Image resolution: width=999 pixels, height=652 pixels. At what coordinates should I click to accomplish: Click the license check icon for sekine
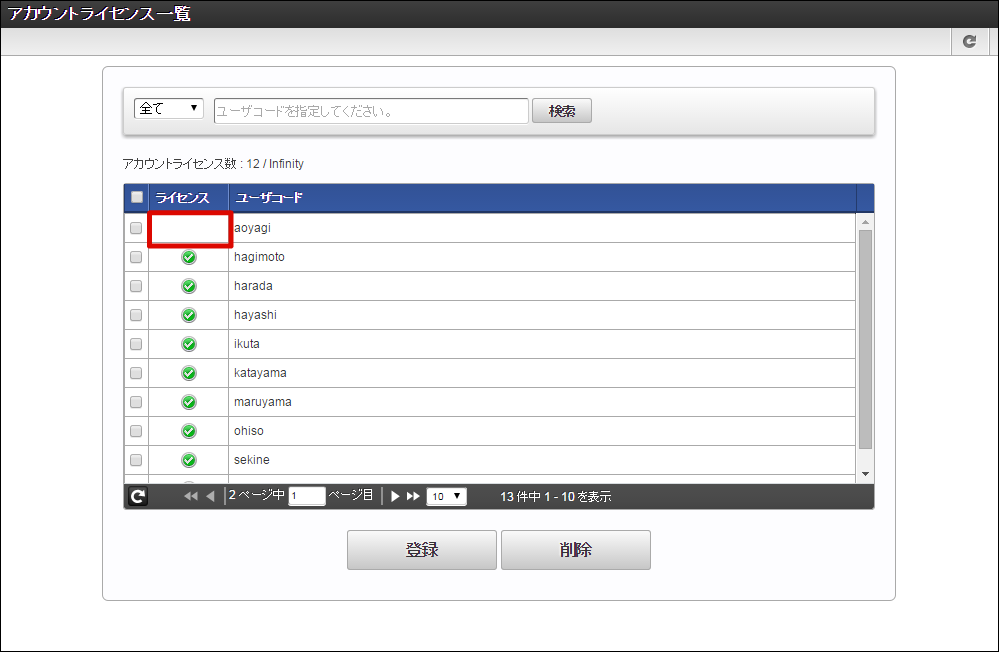[x=189, y=460]
